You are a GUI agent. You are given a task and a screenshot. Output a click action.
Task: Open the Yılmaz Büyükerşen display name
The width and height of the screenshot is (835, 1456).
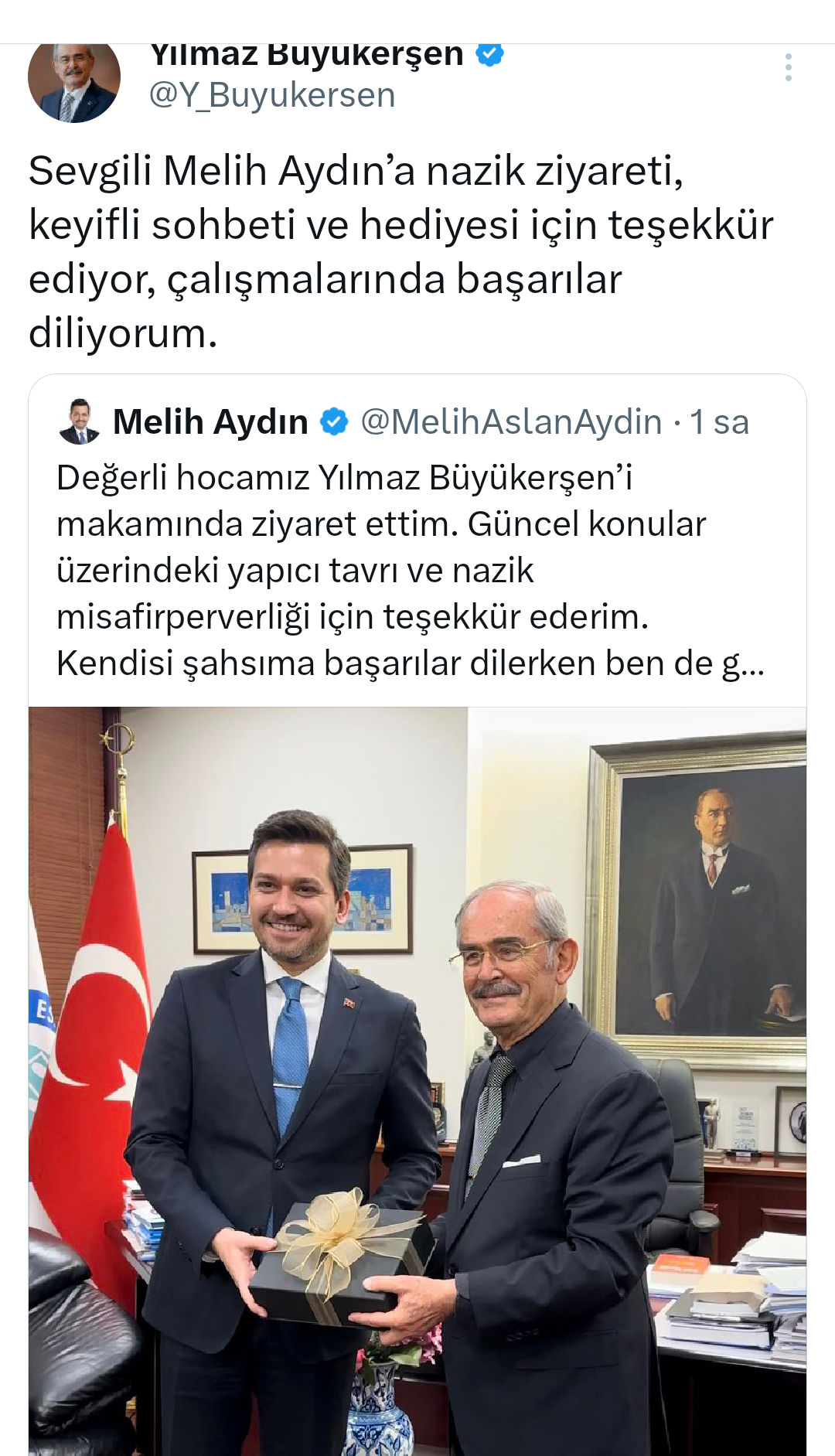click(307, 56)
